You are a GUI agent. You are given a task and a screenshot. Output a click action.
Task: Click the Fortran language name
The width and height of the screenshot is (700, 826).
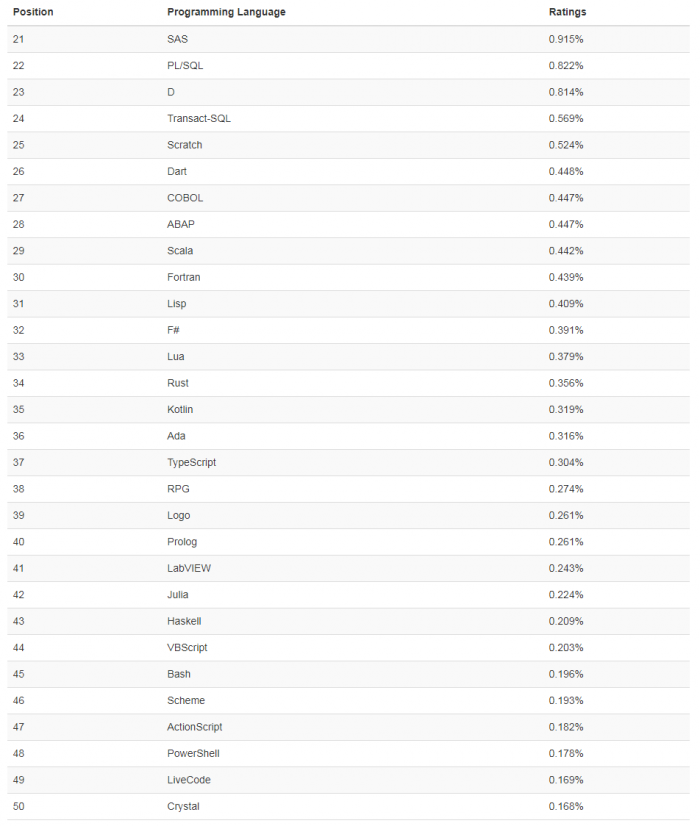[x=184, y=277]
